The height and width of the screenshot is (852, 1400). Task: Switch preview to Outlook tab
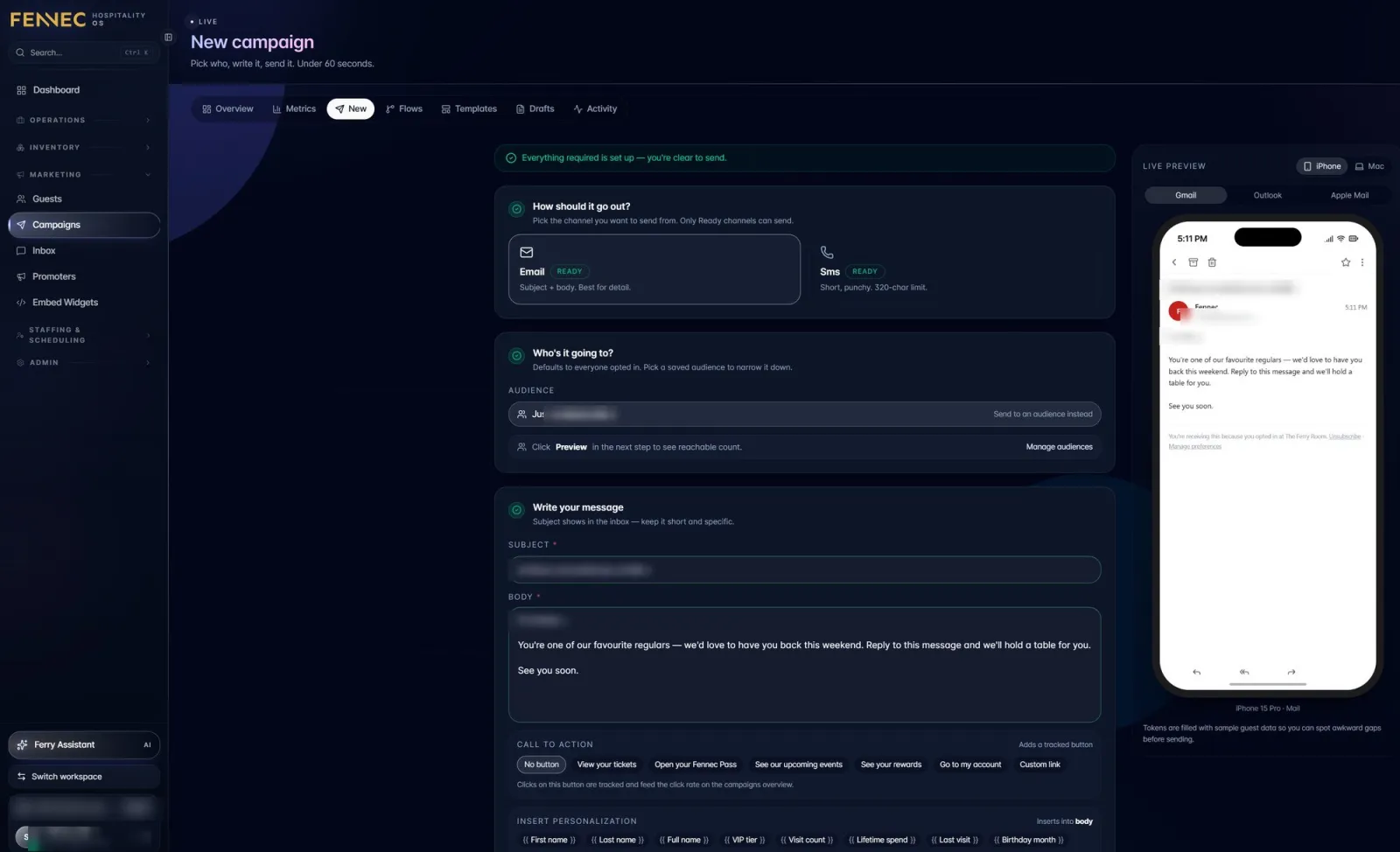pos(1267,195)
